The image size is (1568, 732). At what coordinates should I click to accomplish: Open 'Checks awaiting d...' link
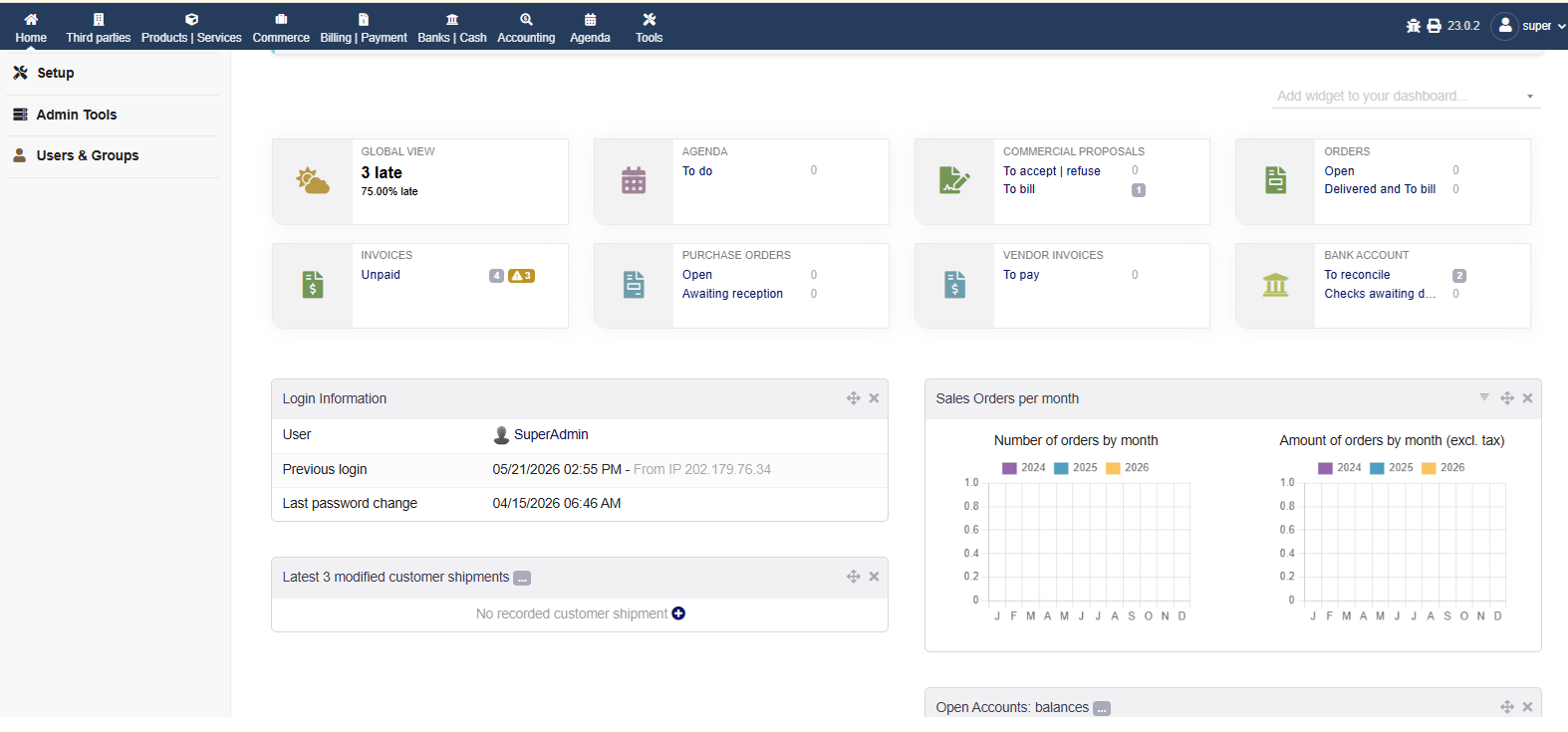[1380, 294]
